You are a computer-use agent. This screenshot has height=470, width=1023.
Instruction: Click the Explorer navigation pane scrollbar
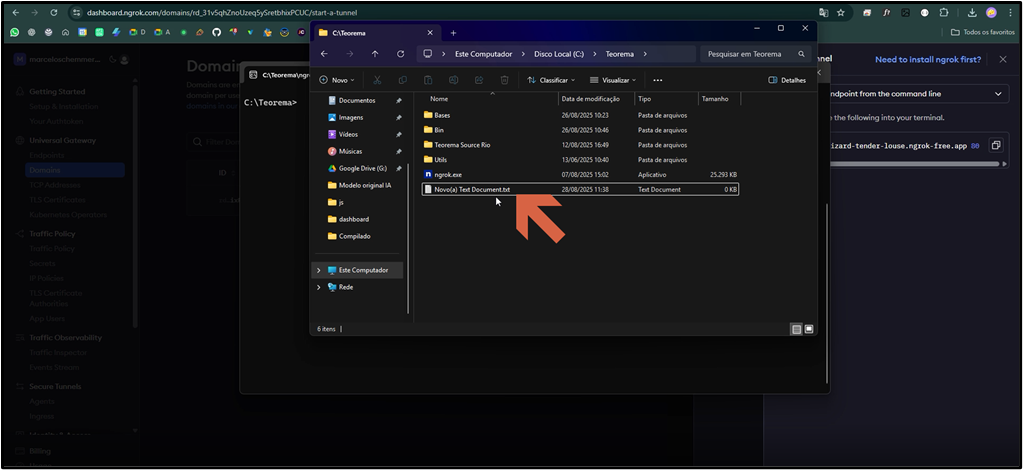click(x=408, y=238)
